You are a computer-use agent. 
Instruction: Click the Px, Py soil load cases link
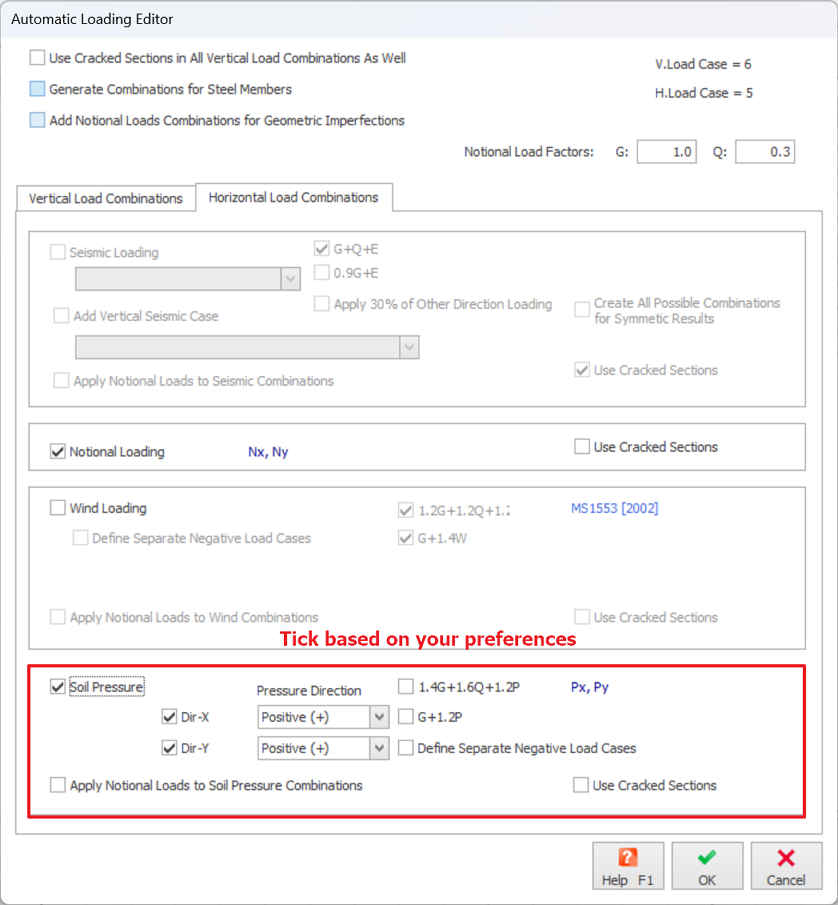coord(590,687)
